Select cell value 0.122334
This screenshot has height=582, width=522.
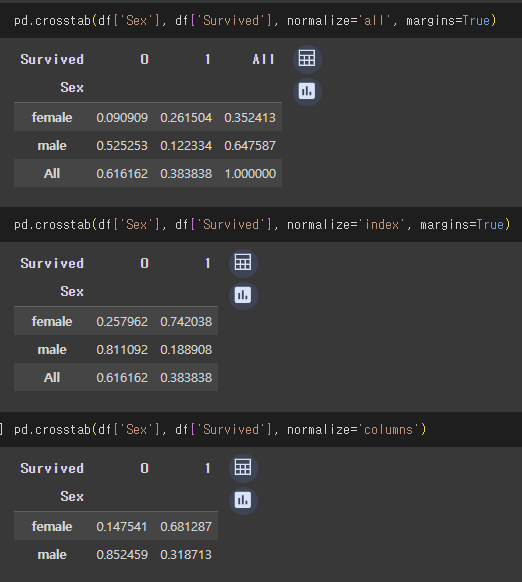point(186,146)
